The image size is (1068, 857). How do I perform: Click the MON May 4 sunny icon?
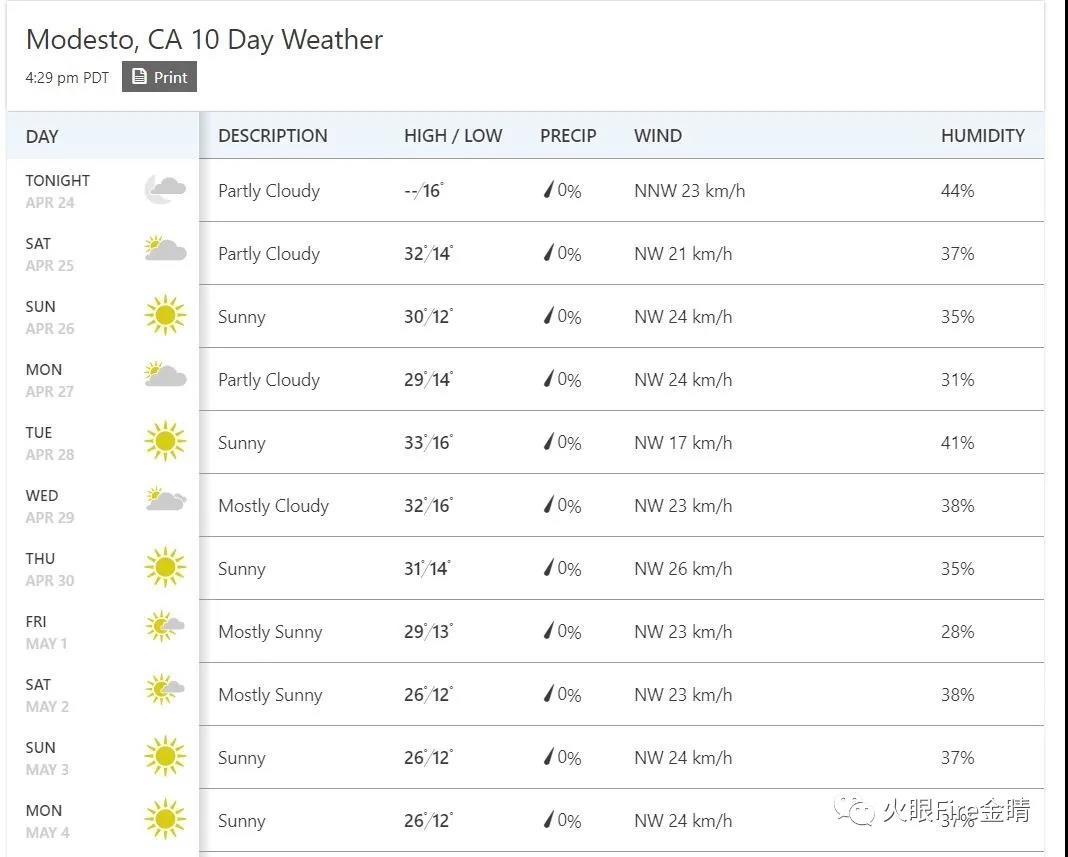click(165, 819)
